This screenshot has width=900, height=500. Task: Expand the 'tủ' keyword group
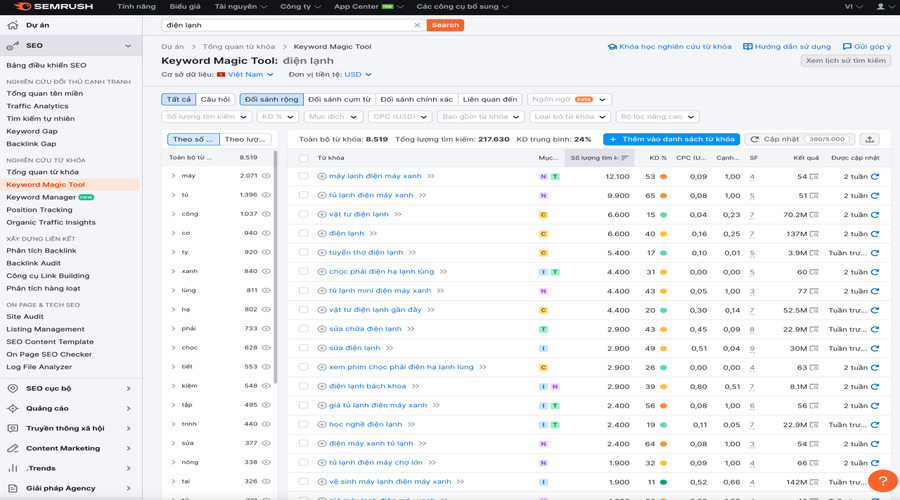point(173,195)
